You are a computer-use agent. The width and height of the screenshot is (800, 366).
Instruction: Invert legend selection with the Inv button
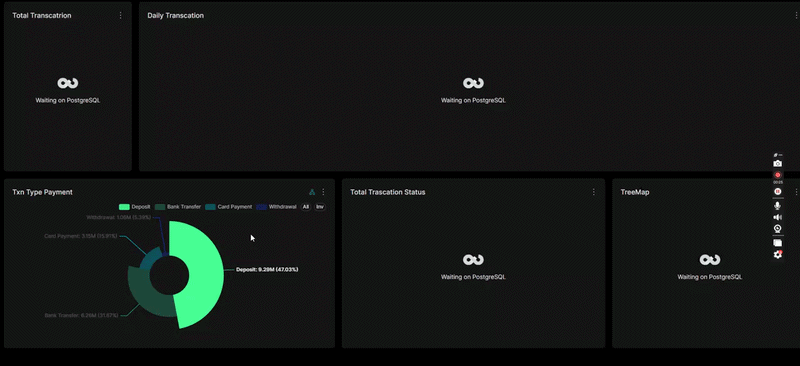tap(320, 207)
